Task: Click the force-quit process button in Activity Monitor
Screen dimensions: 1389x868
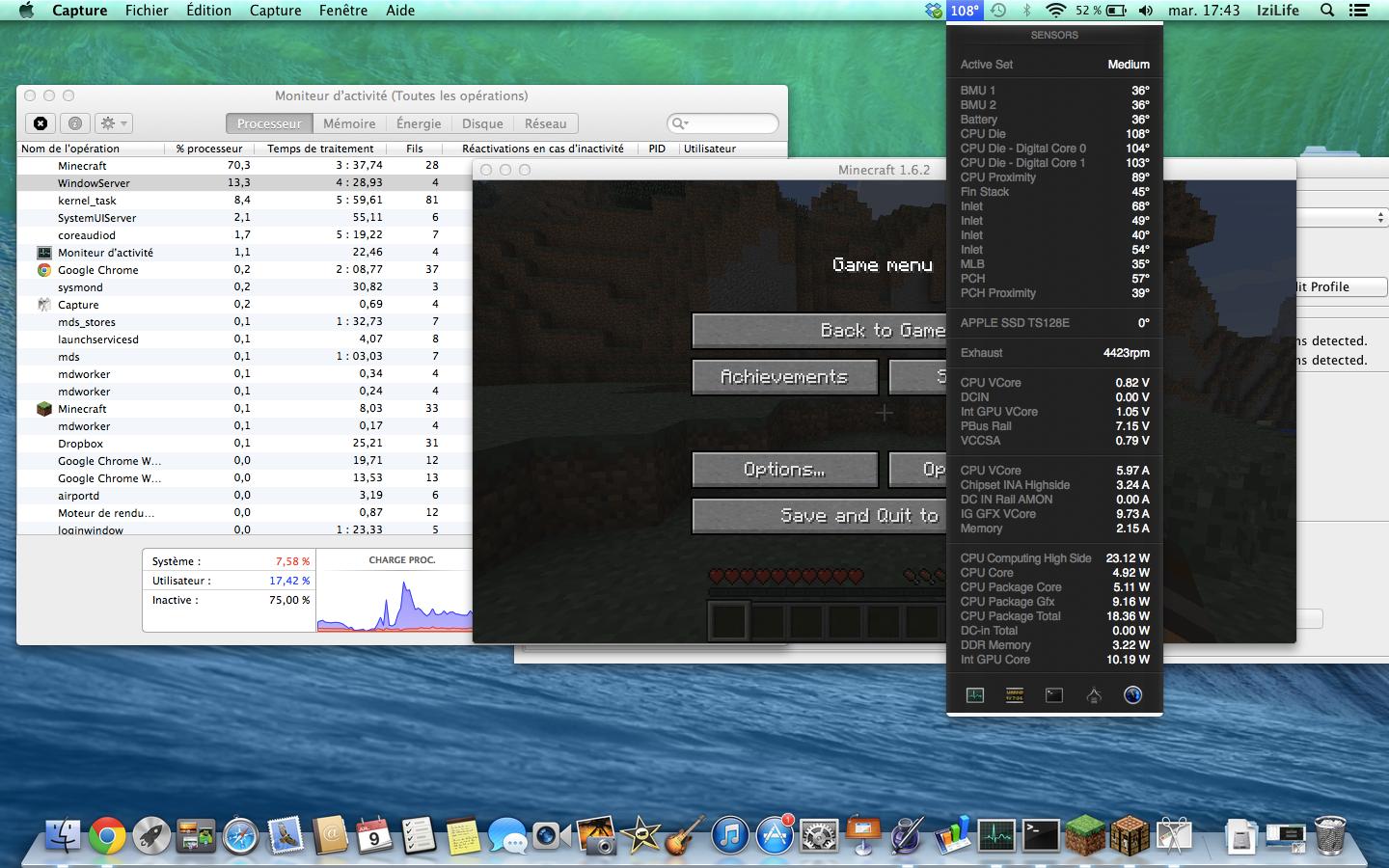Action: (41, 123)
